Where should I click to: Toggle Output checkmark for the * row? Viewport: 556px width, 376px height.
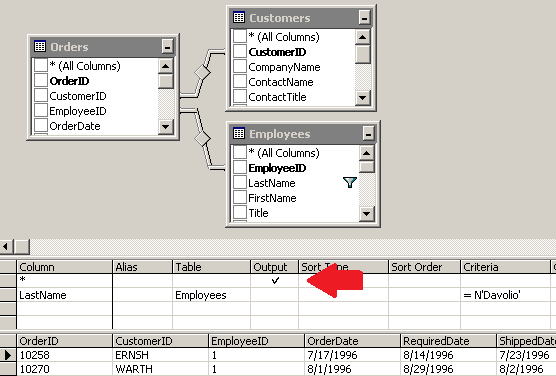pyautogui.click(x=275, y=280)
